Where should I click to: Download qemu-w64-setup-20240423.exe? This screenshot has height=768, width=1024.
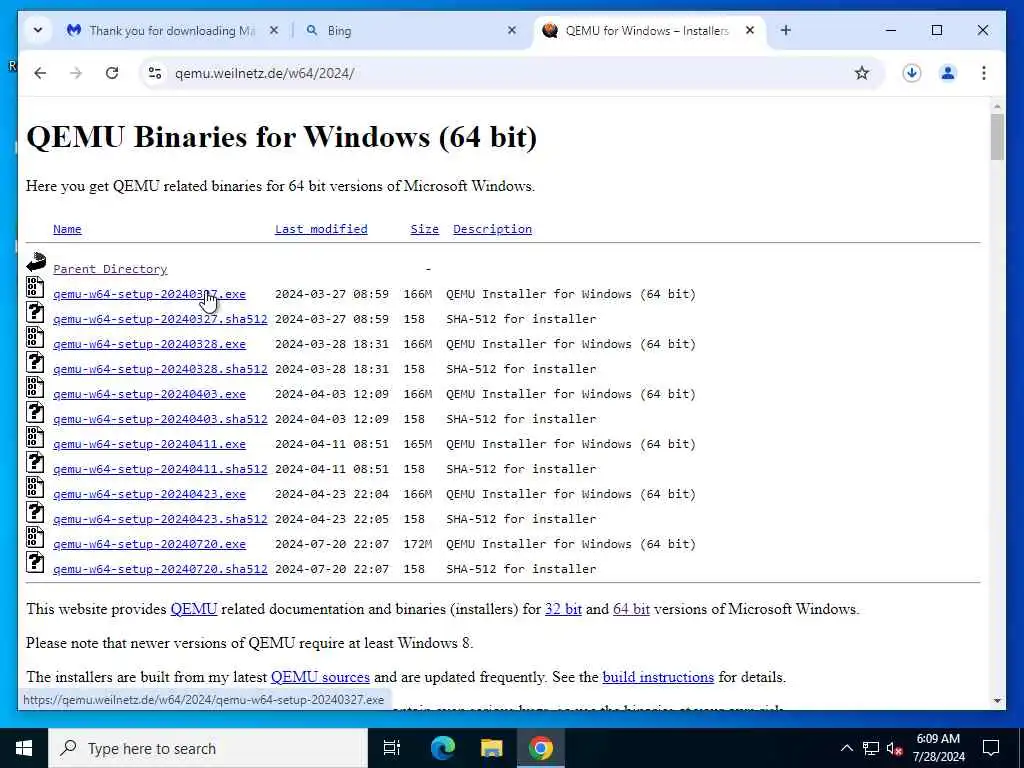(x=150, y=494)
